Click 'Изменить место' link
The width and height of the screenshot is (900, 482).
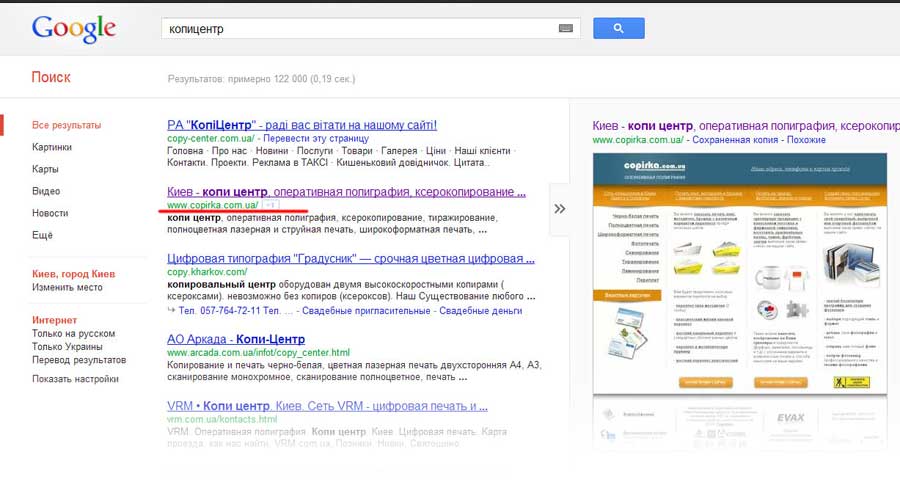point(67,287)
